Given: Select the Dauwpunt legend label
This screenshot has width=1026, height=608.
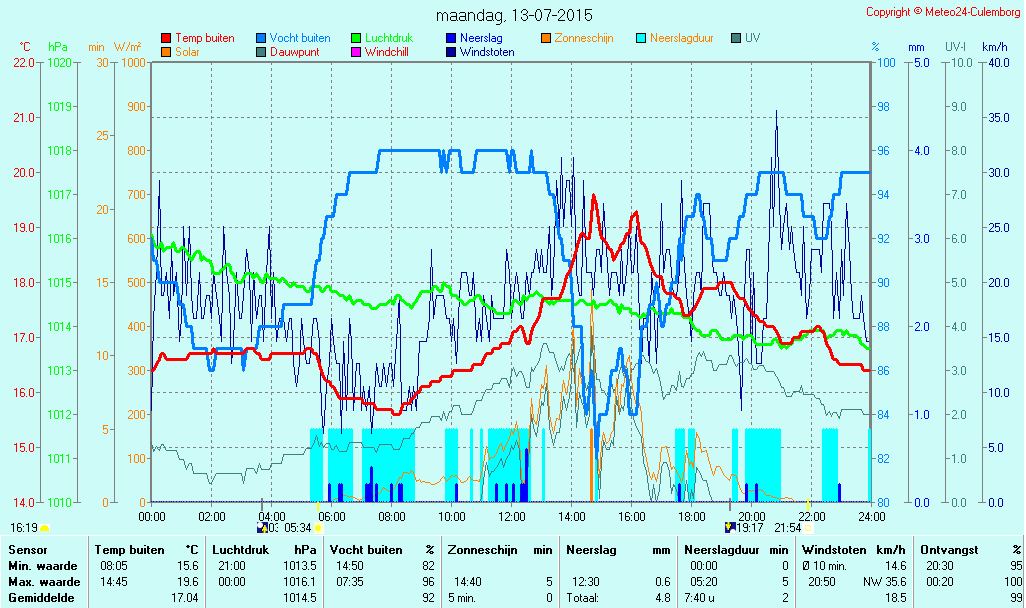Looking at the screenshot, I should (294, 52).
